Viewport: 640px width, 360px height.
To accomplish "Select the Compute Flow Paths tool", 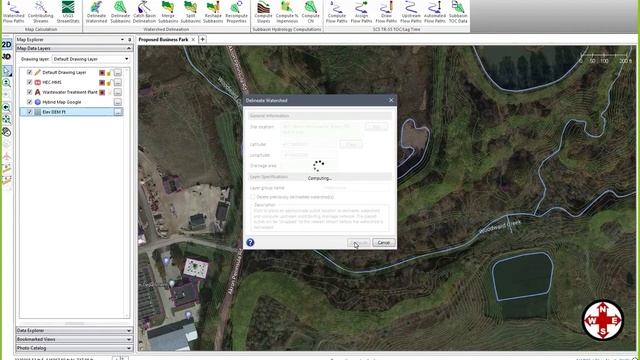I will [336, 13].
